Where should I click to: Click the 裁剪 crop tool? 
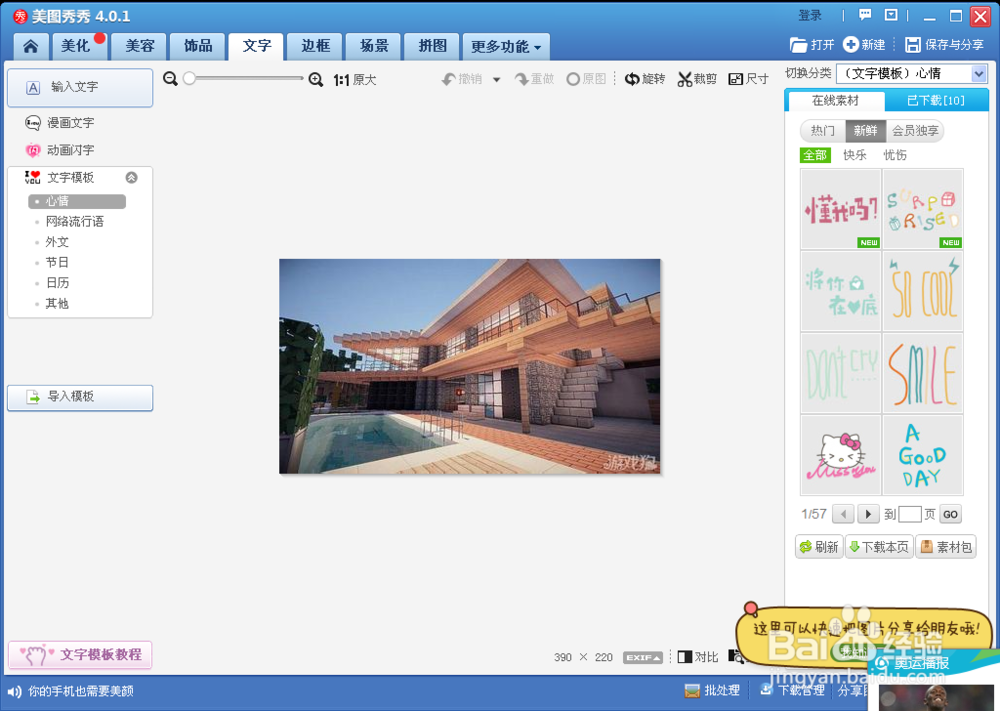[697, 78]
